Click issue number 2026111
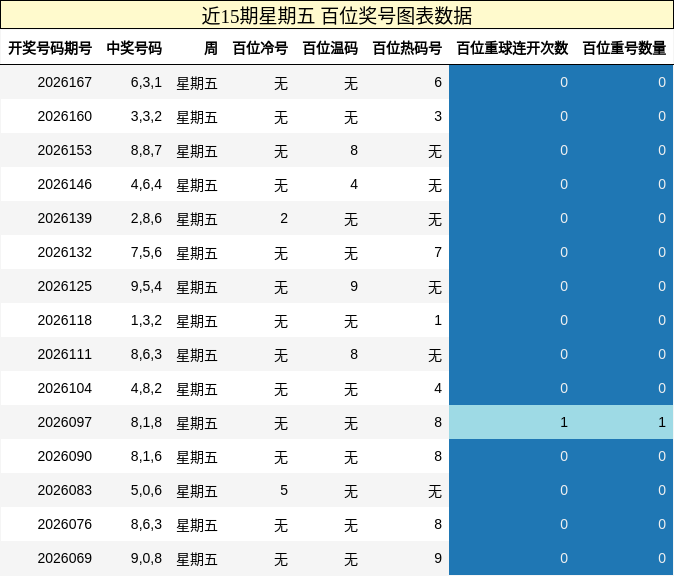Screen dimensions: 674x576 coord(64,354)
